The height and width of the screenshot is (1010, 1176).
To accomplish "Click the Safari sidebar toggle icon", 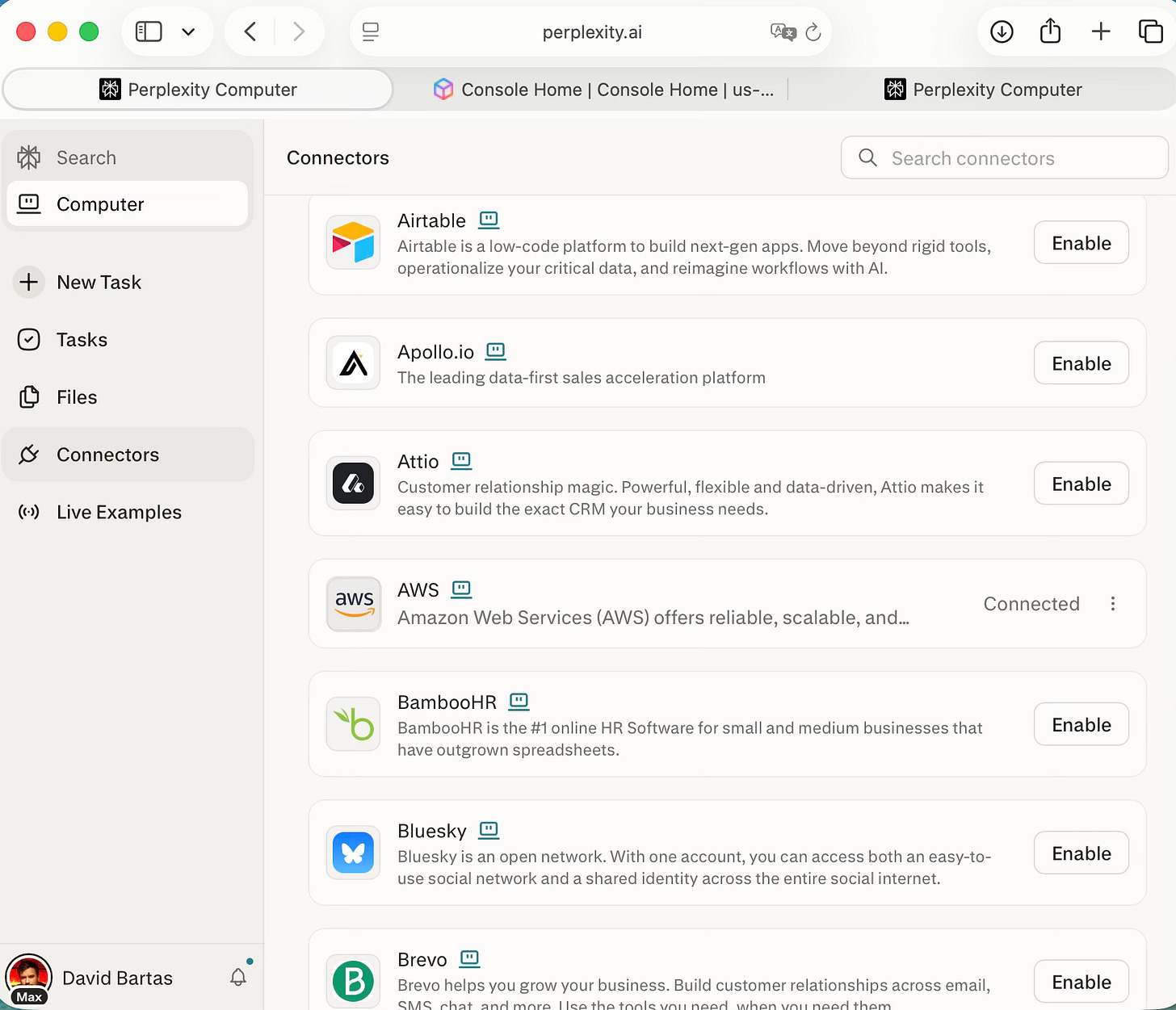I will [149, 31].
